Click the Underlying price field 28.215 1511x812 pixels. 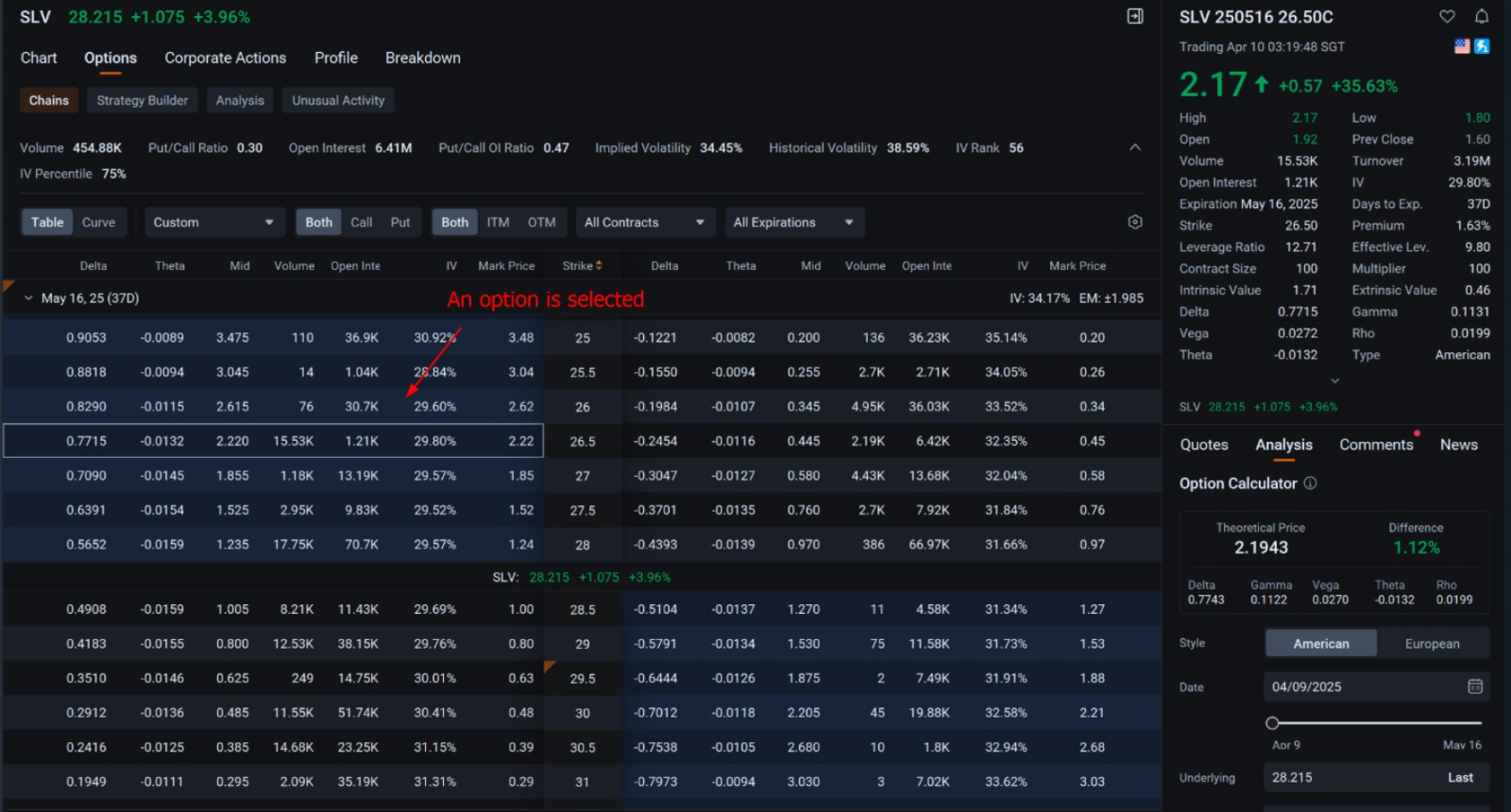click(x=1347, y=778)
